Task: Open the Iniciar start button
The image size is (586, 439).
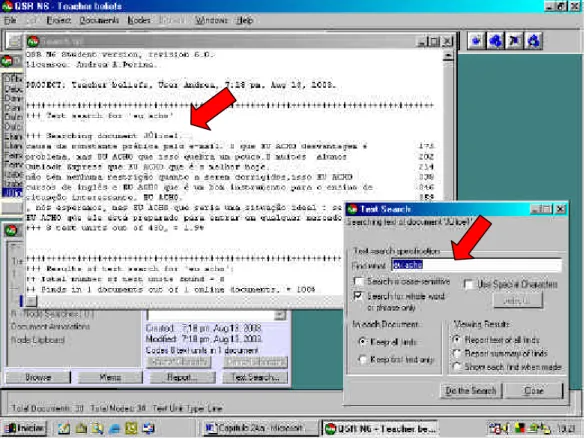Action: (25, 428)
